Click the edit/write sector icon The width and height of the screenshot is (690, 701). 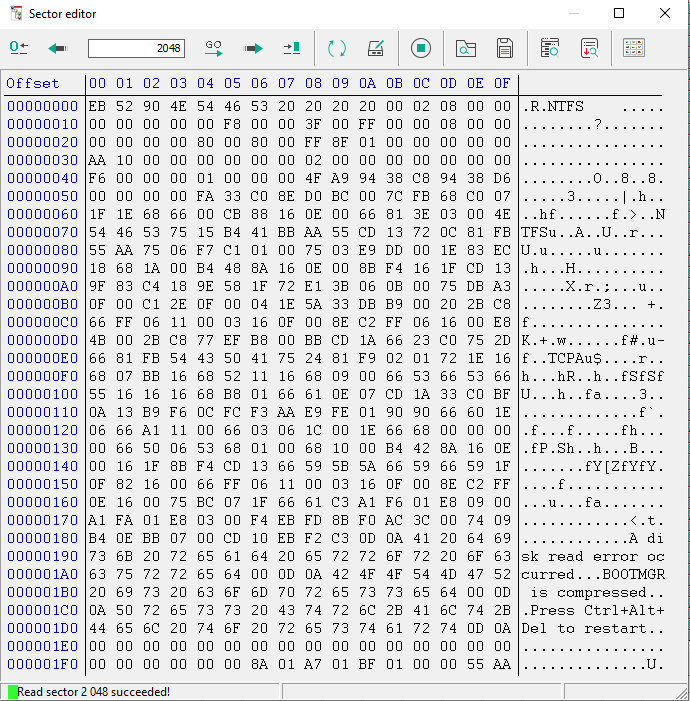point(376,48)
